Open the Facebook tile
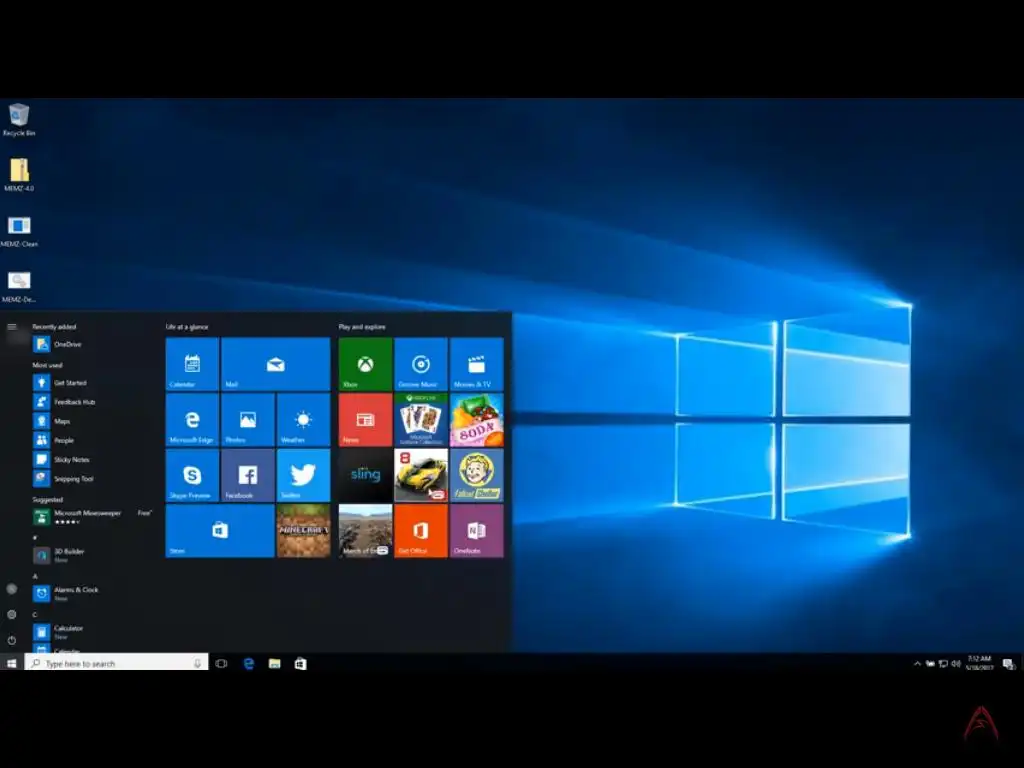This screenshot has height=768, width=1024. coord(248,475)
